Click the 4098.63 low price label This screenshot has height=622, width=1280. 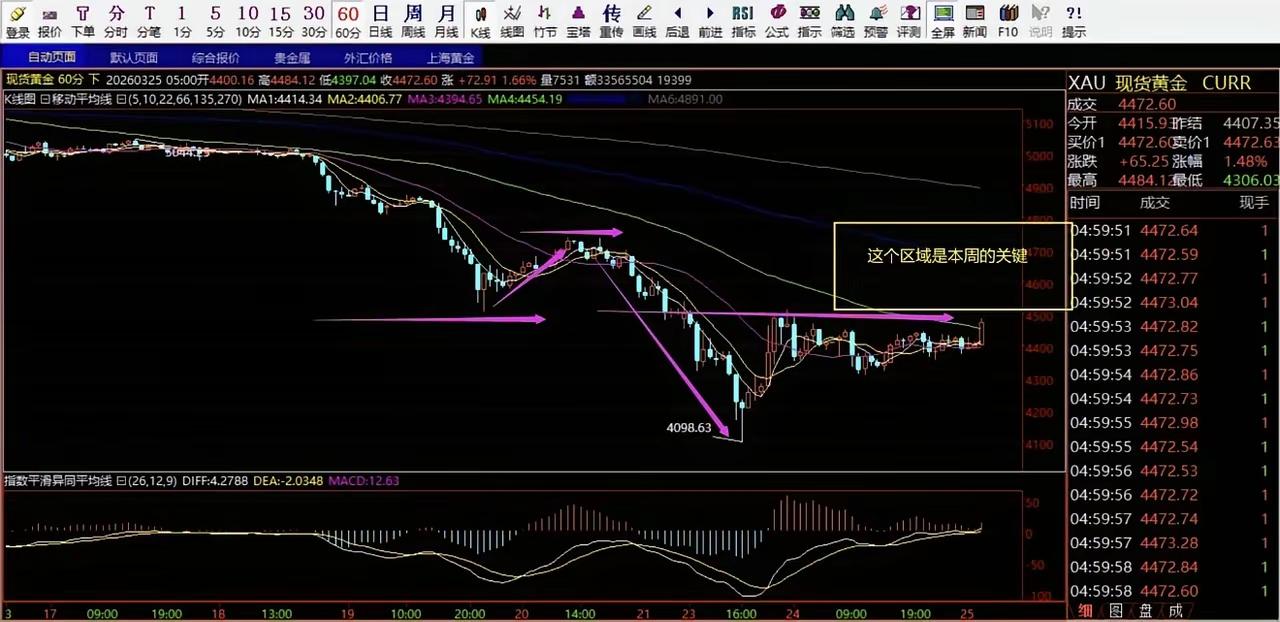[x=689, y=428]
